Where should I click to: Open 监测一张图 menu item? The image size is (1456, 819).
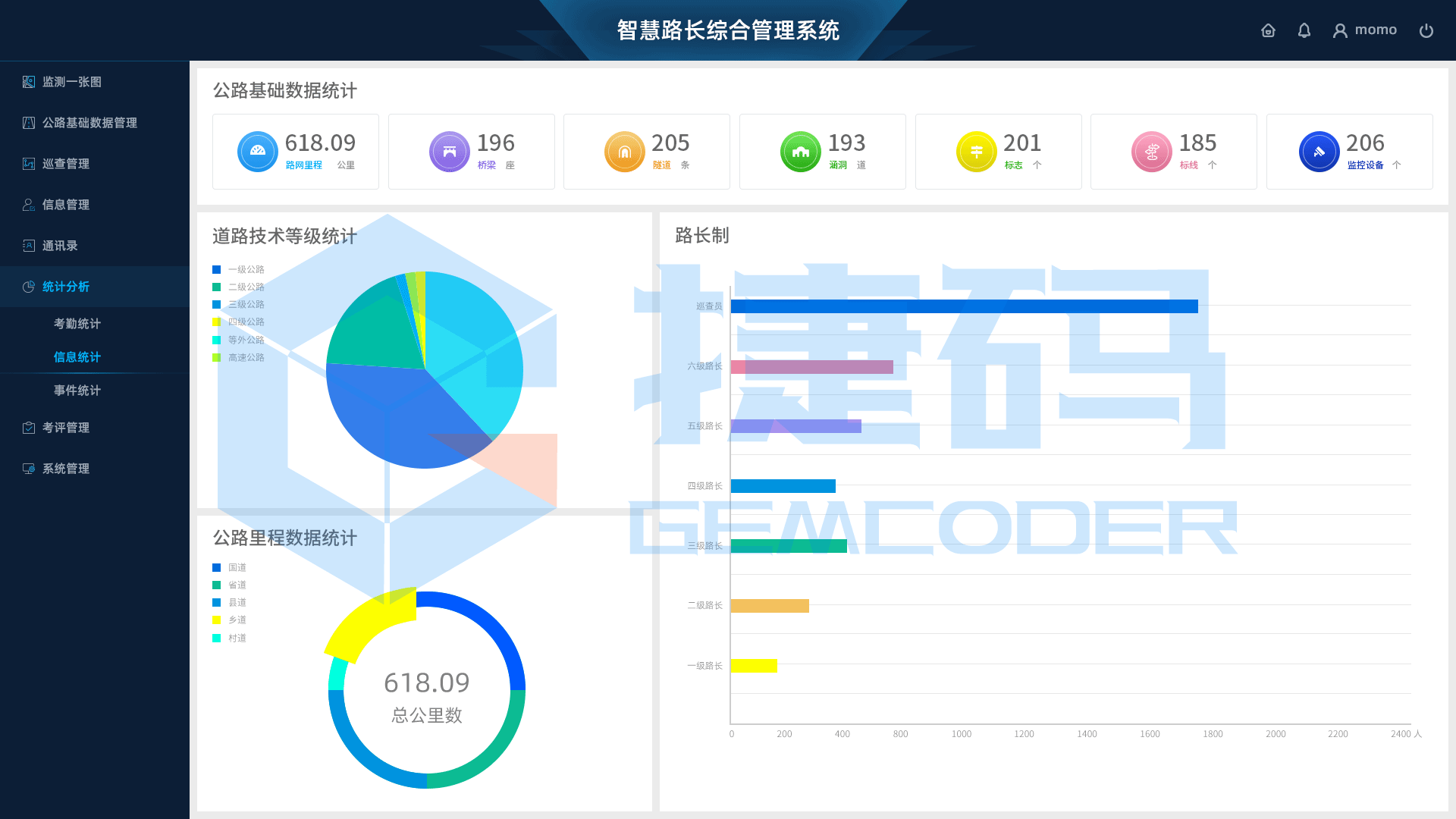tap(94, 82)
